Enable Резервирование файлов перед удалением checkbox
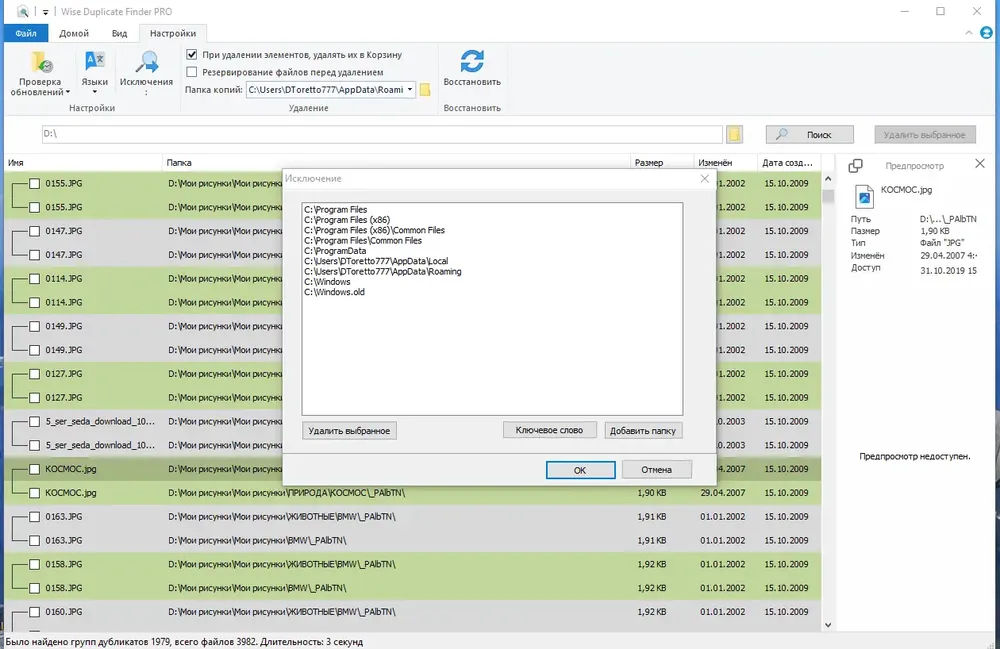 click(191, 72)
